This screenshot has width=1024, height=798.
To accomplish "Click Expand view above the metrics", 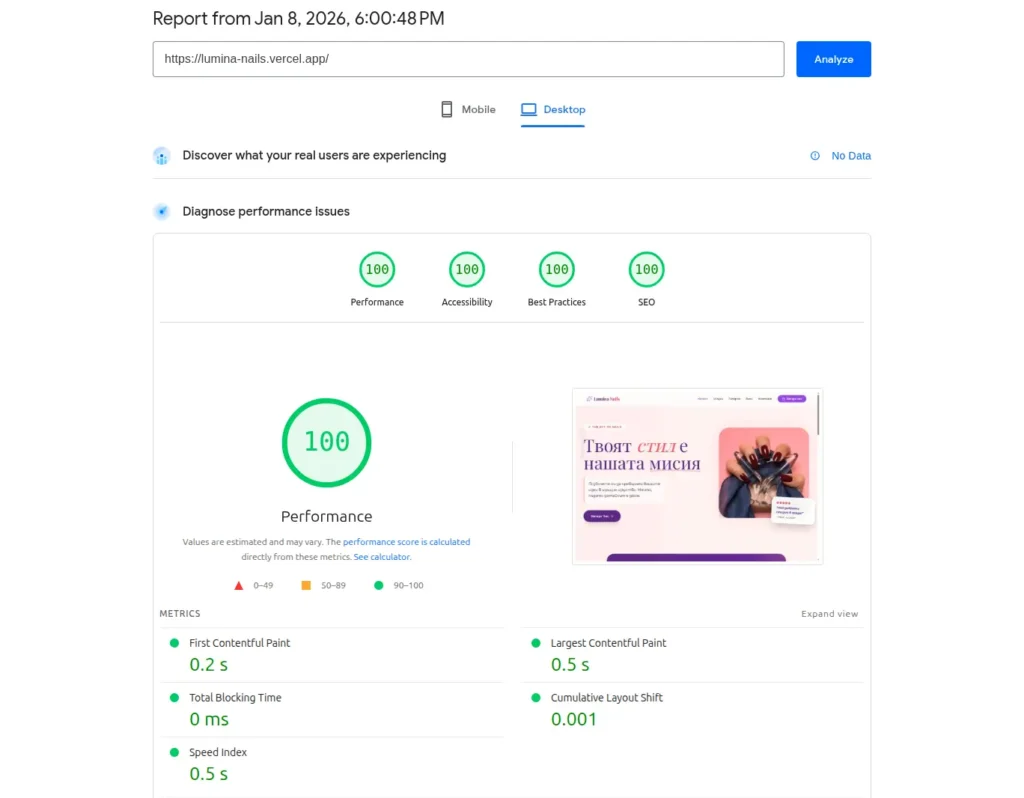I will pyautogui.click(x=829, y=613).
